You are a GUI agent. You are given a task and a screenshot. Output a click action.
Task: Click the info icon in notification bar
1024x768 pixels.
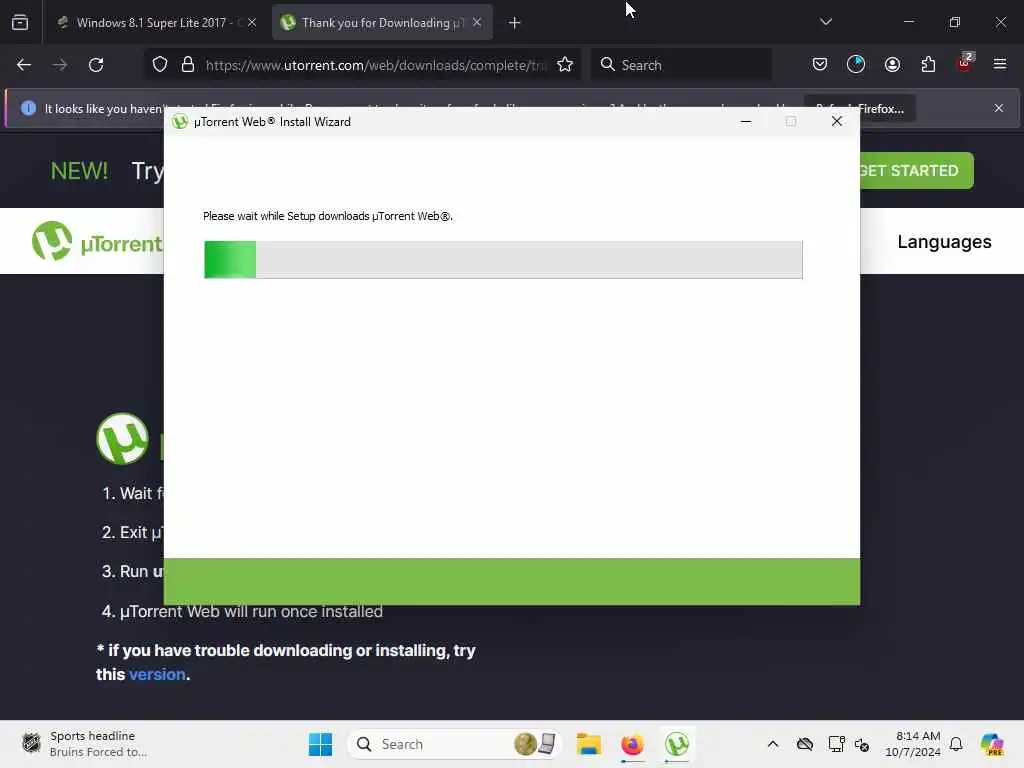(28, 108)
